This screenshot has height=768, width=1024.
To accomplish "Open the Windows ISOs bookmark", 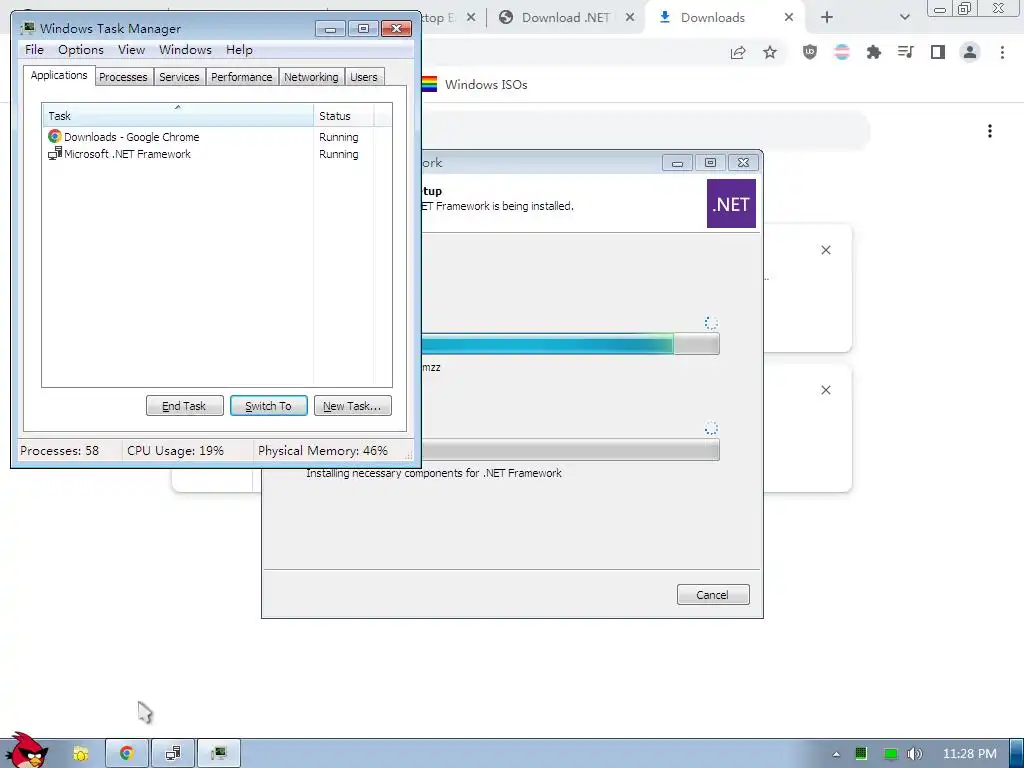I will point(475,84).
